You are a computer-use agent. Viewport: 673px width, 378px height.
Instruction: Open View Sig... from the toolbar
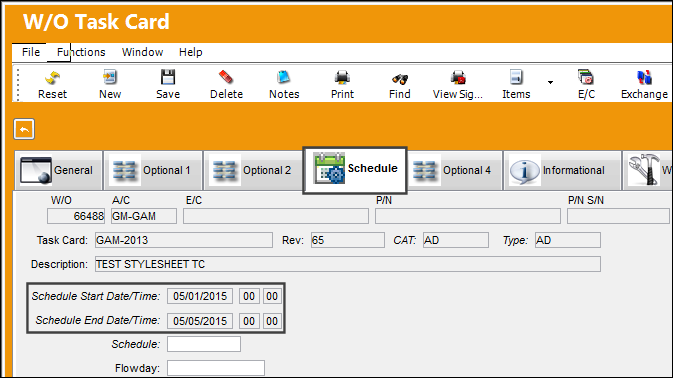458,78
